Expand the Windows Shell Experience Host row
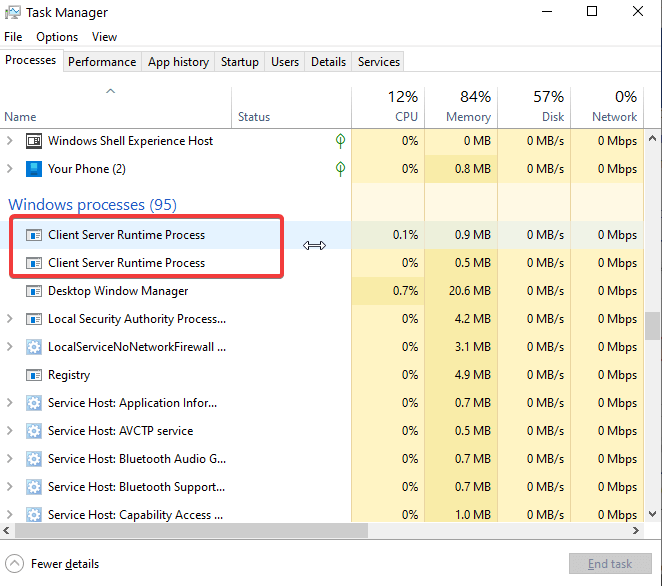 click(9, 141)
